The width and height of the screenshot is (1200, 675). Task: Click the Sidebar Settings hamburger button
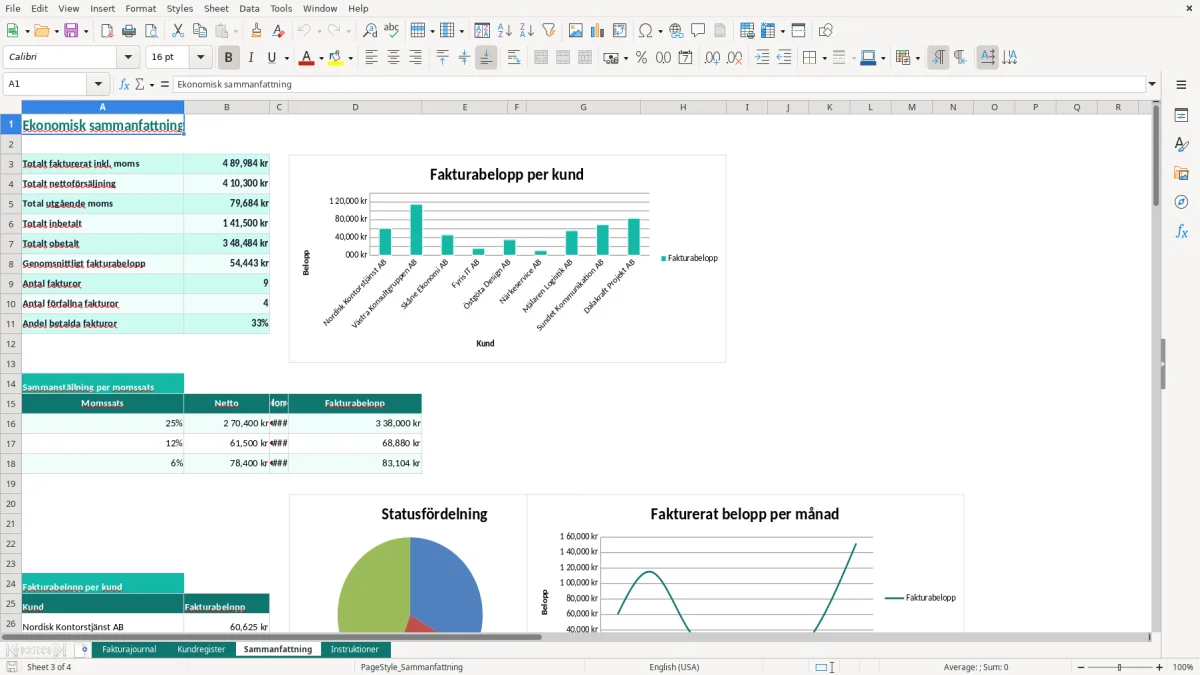[x=1181, y=84]
